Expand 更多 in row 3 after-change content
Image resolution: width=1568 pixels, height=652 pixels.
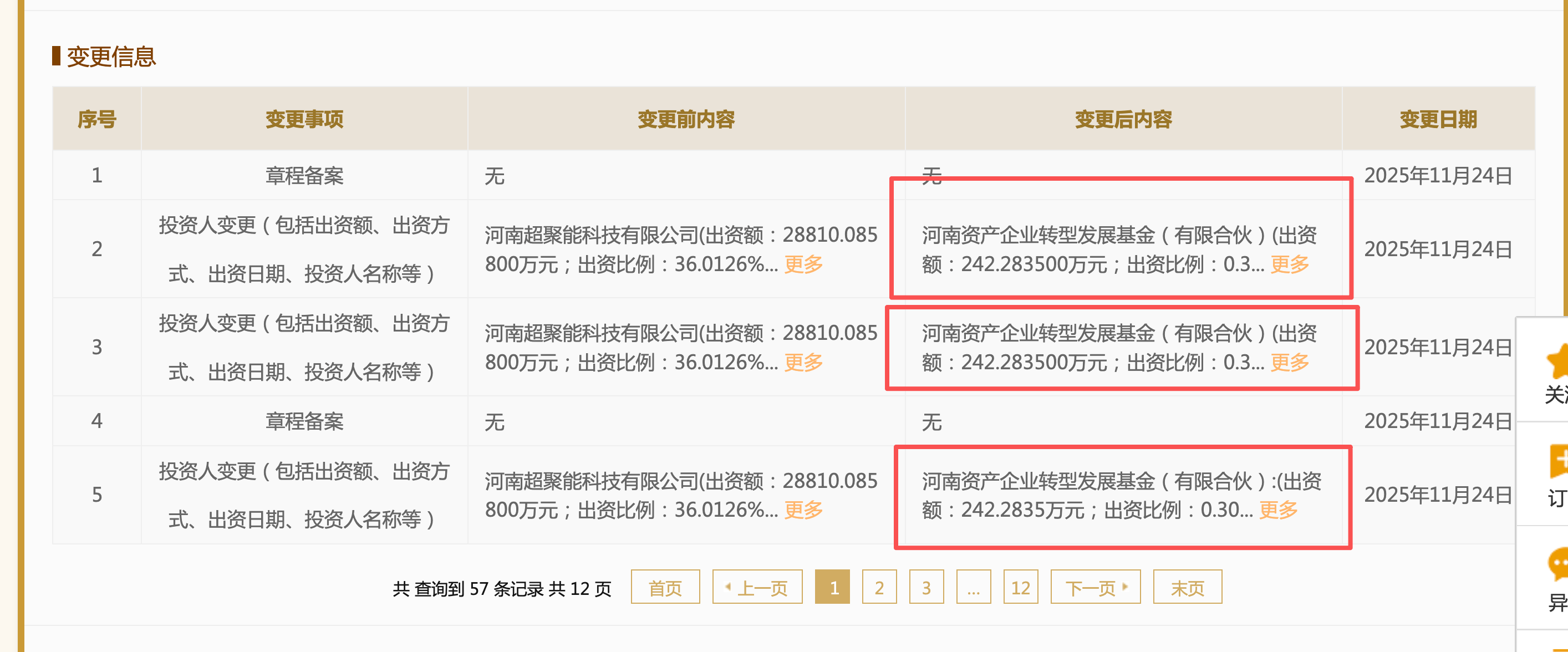(1289, 362)
